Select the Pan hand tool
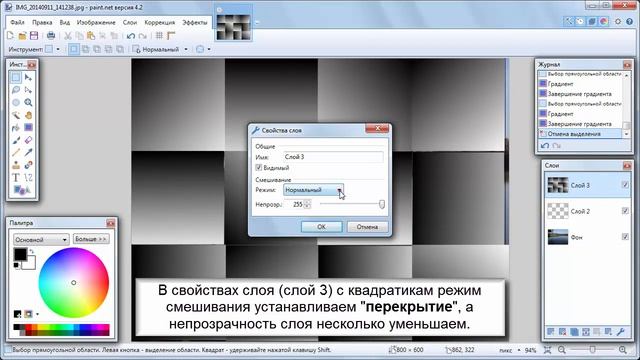The image size is (640, 360). (28, 115)
